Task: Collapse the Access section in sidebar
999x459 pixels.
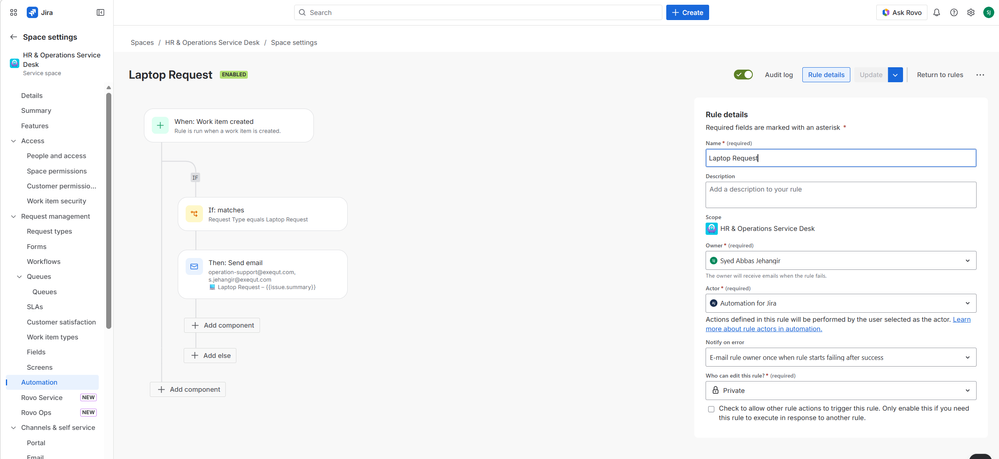Action: point(13,141)
